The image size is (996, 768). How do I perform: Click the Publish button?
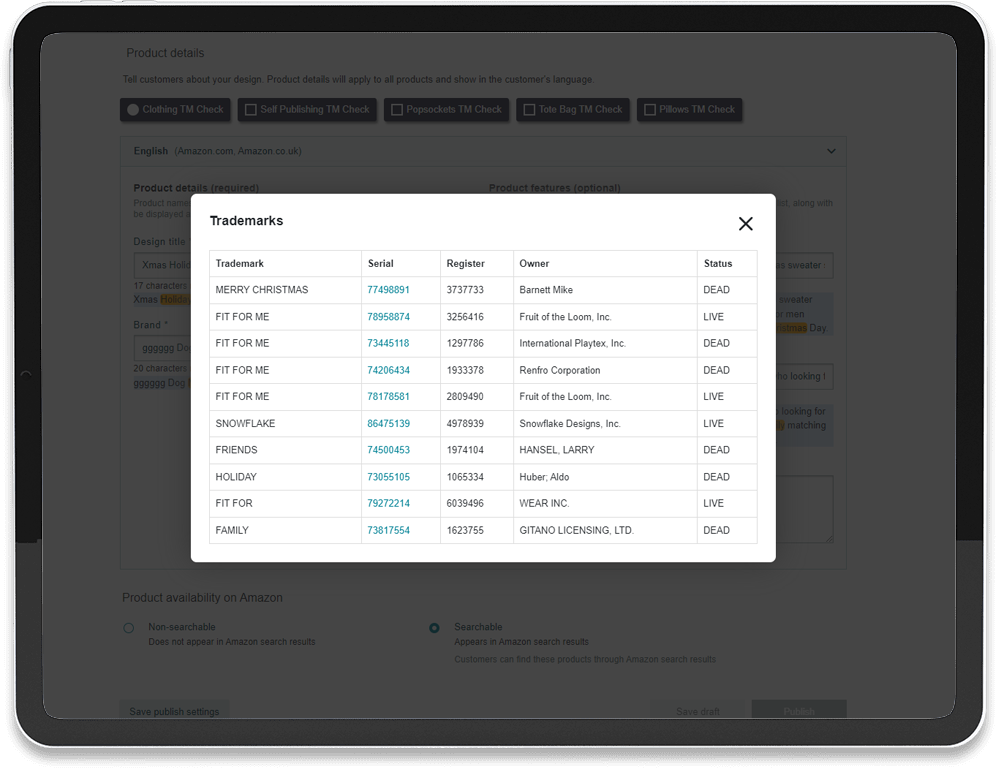click(x=799, y=711)
